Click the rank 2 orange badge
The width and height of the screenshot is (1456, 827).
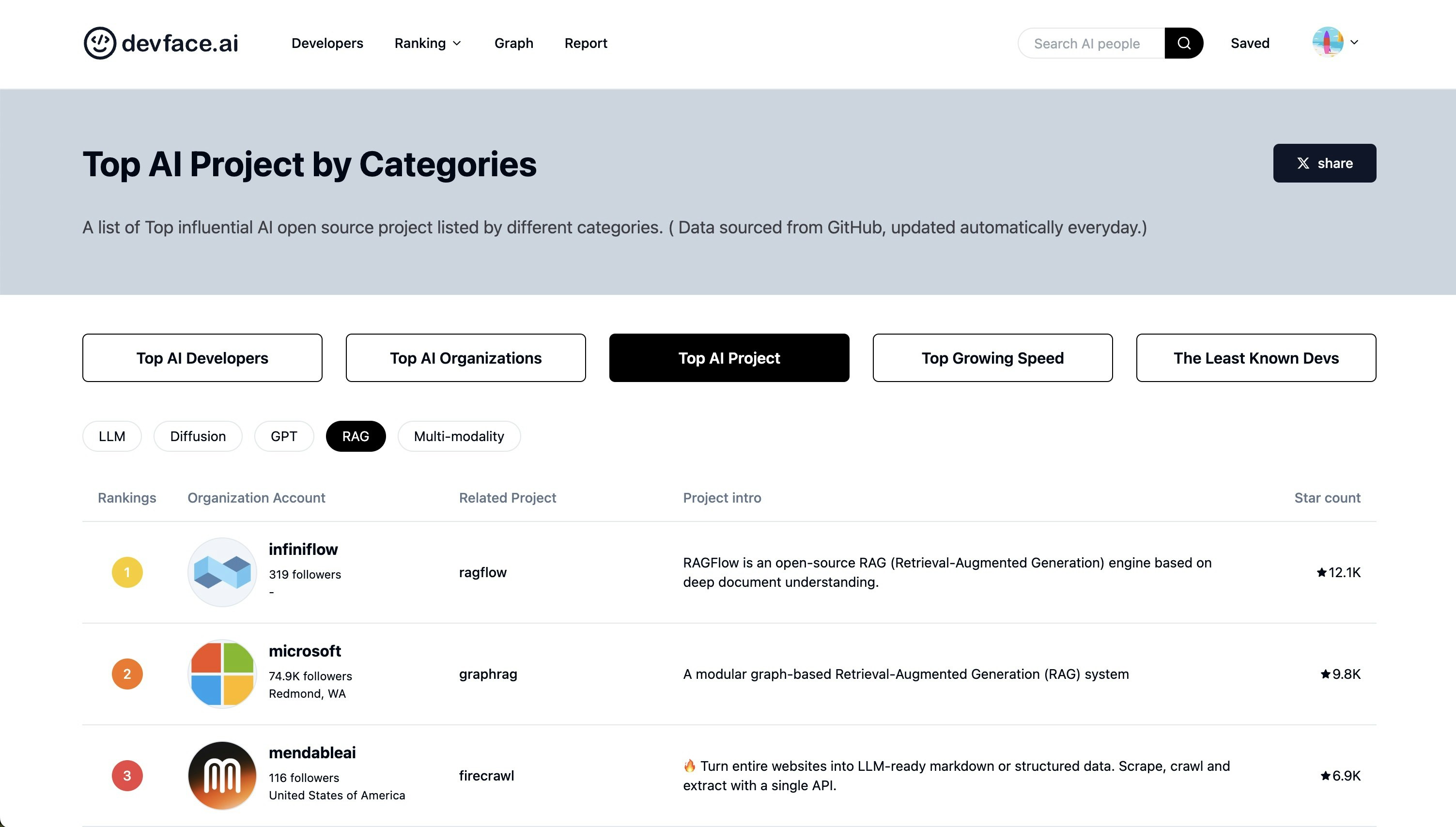pos(127,674)
